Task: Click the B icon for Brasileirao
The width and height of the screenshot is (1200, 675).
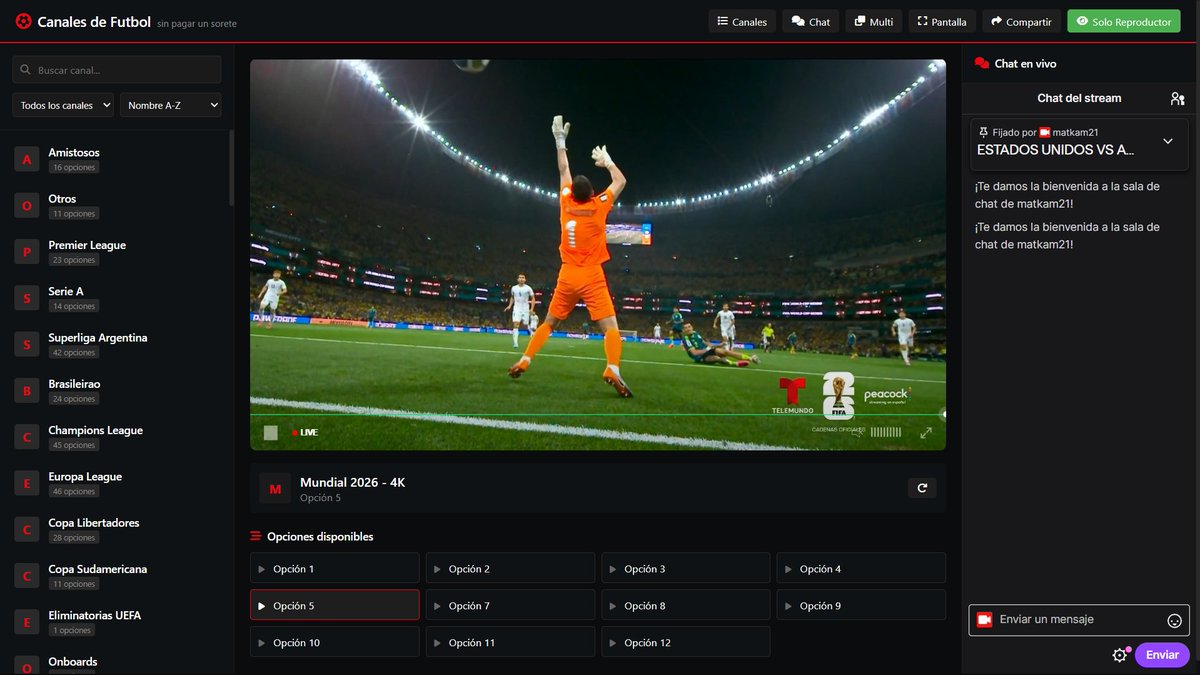Action: tap(27, 390)
